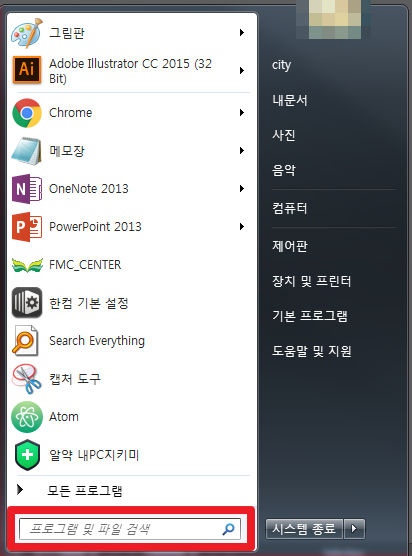
Task: Select the '캡처 도구' label text
Action: [x=75, y=379]
